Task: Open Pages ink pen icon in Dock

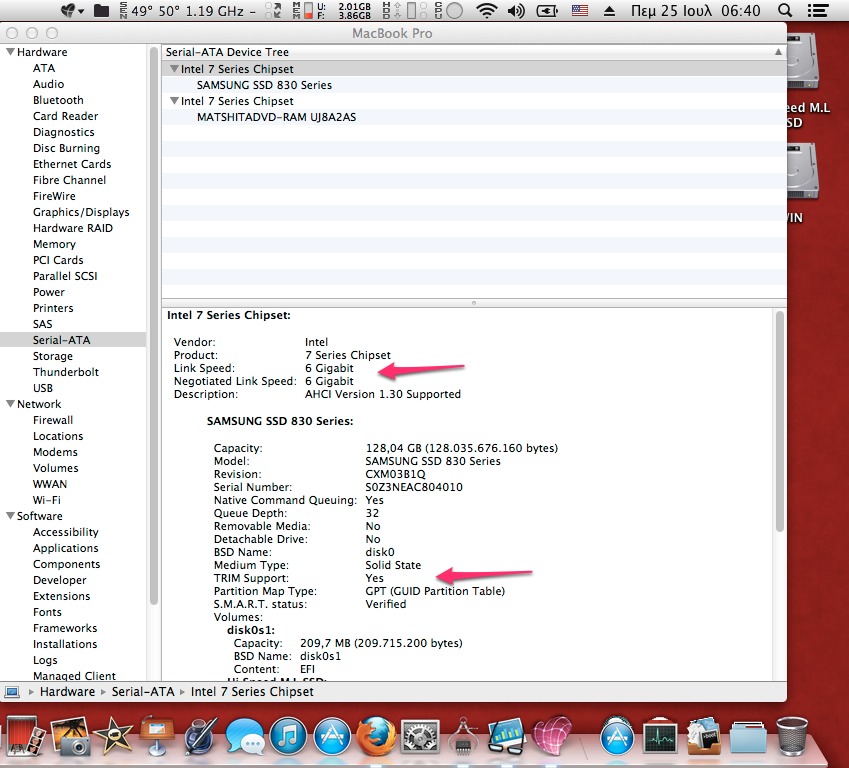Action: (x=200, y=736)
